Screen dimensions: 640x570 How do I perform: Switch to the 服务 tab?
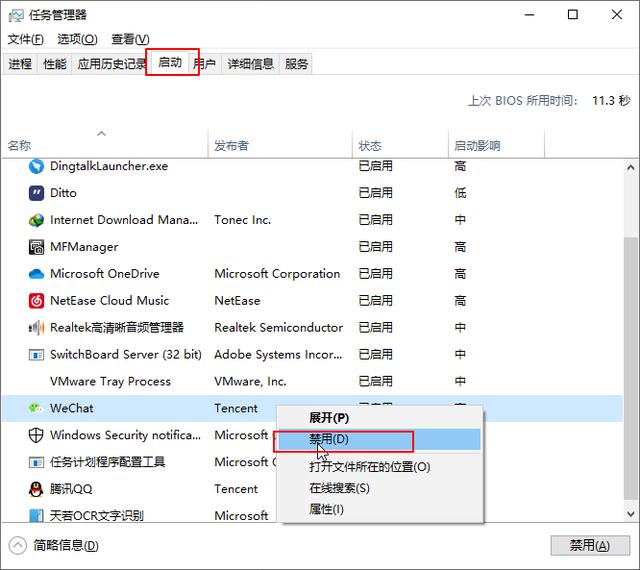pyautogui.click(x=296, y=64)
